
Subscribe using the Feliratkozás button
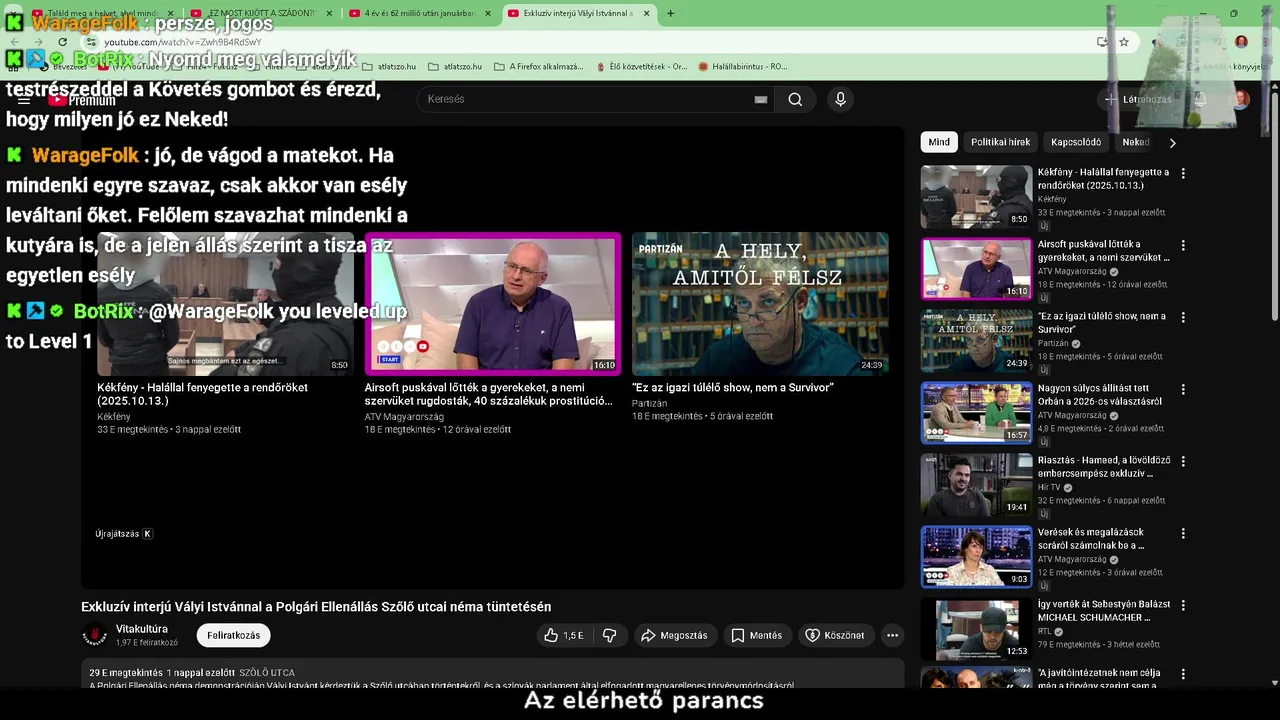point(234,635)
